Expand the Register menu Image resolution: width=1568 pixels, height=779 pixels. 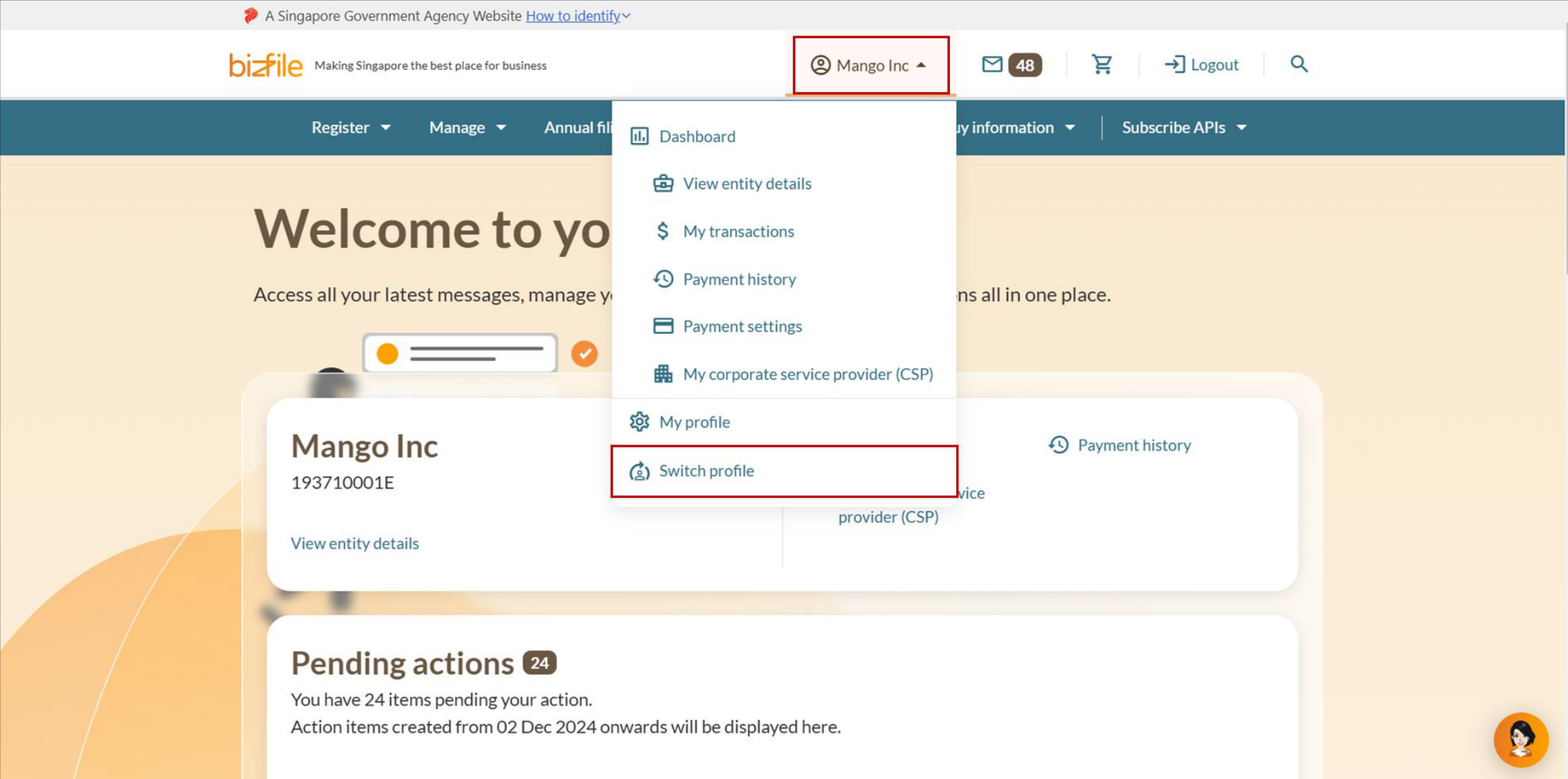coord(351,128)
